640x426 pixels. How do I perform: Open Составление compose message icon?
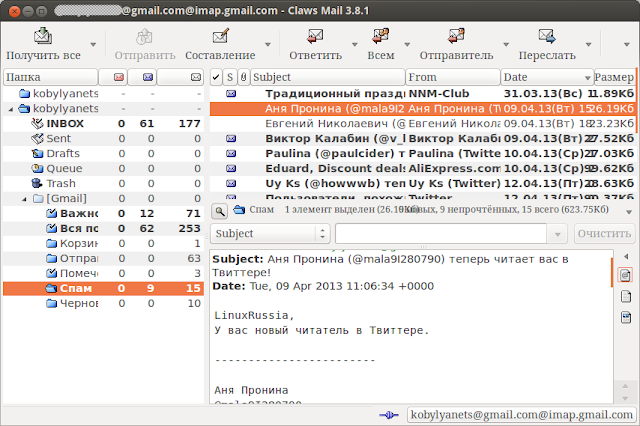click(x=220, y=36)
